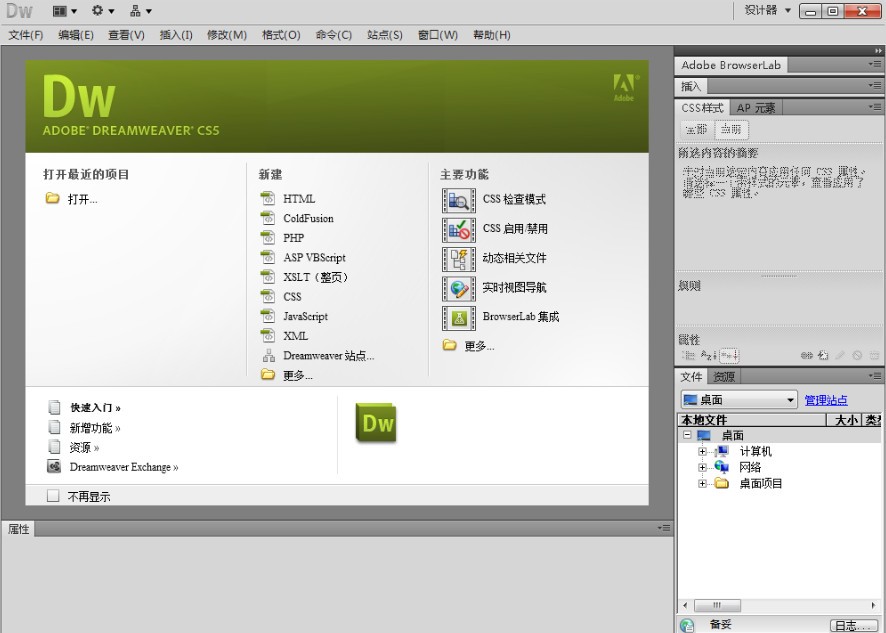Click the Dreamweaver Exchange » link
The height and width of the screenshot is (633, 886).
point(124,467)
